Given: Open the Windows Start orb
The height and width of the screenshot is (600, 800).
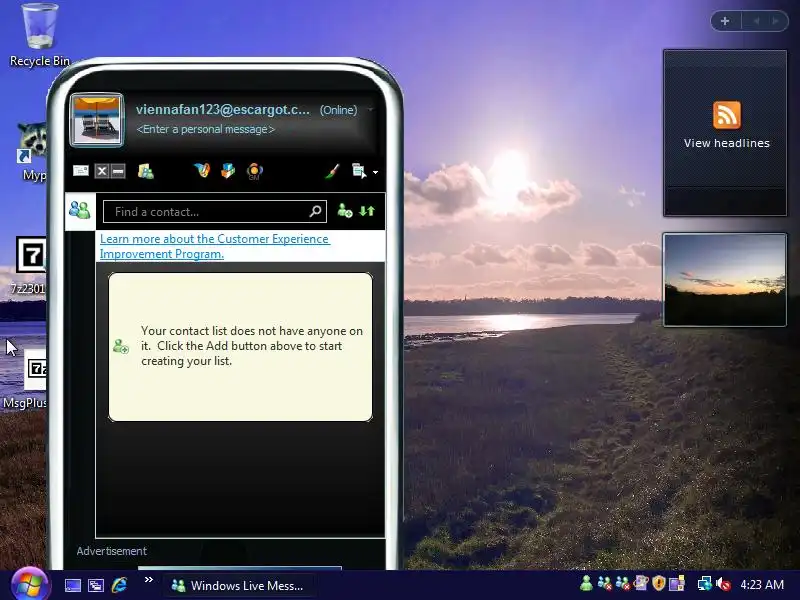Looking at the screenshot, I should (30, 585).
